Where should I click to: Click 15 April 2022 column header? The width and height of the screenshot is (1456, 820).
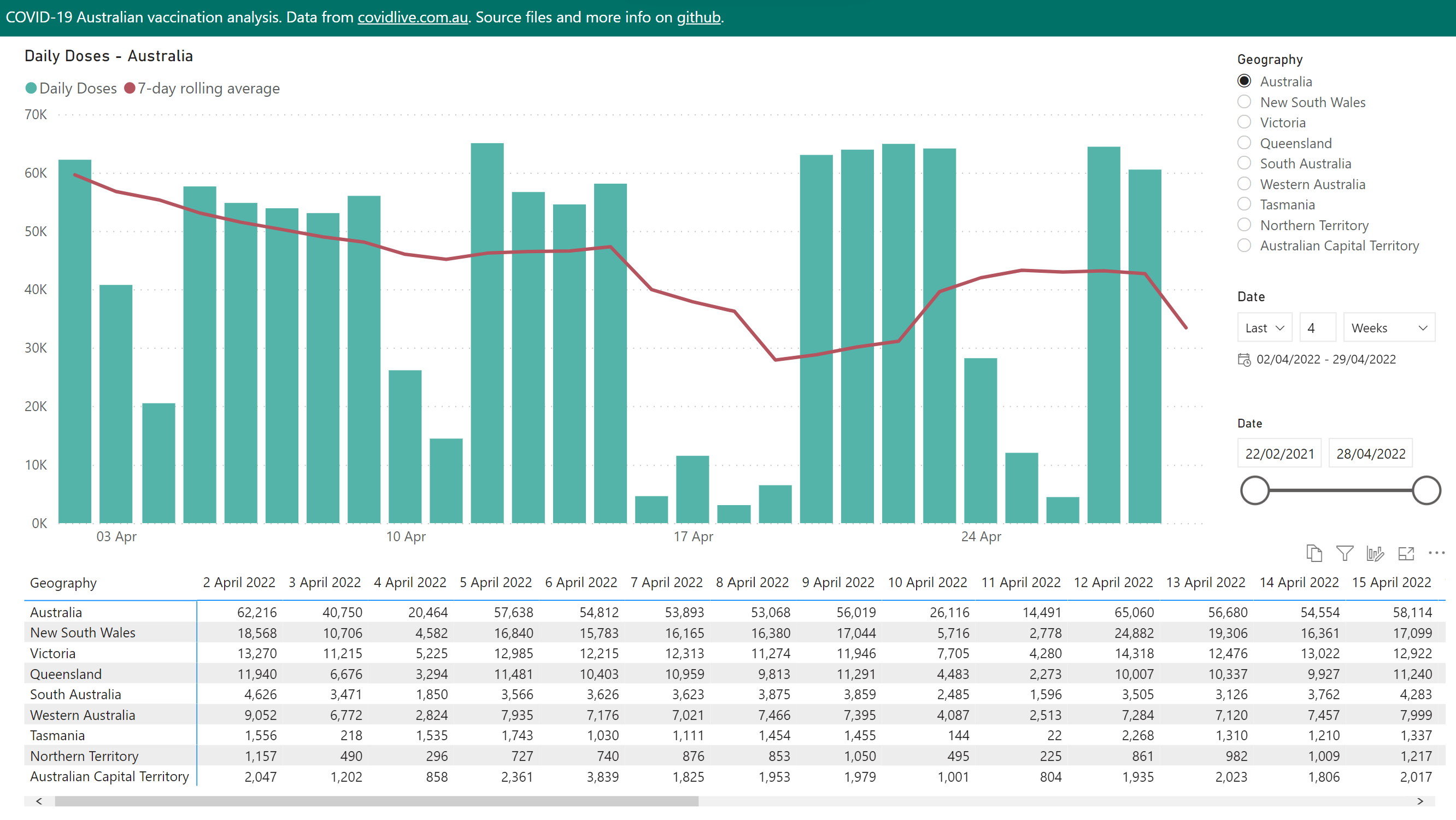1391,583
